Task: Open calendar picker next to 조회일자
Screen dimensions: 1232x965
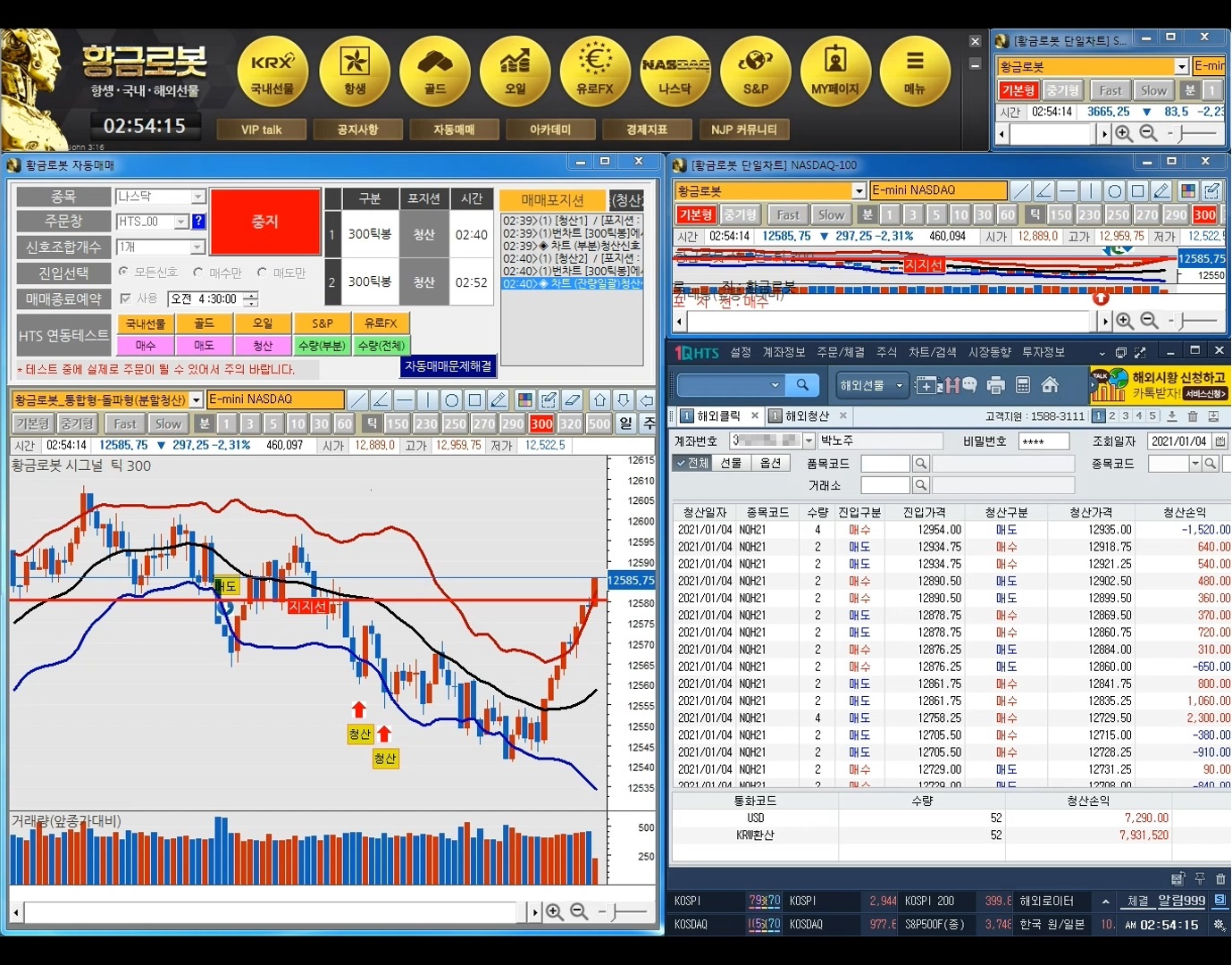Action: [x=1220, y=441]
